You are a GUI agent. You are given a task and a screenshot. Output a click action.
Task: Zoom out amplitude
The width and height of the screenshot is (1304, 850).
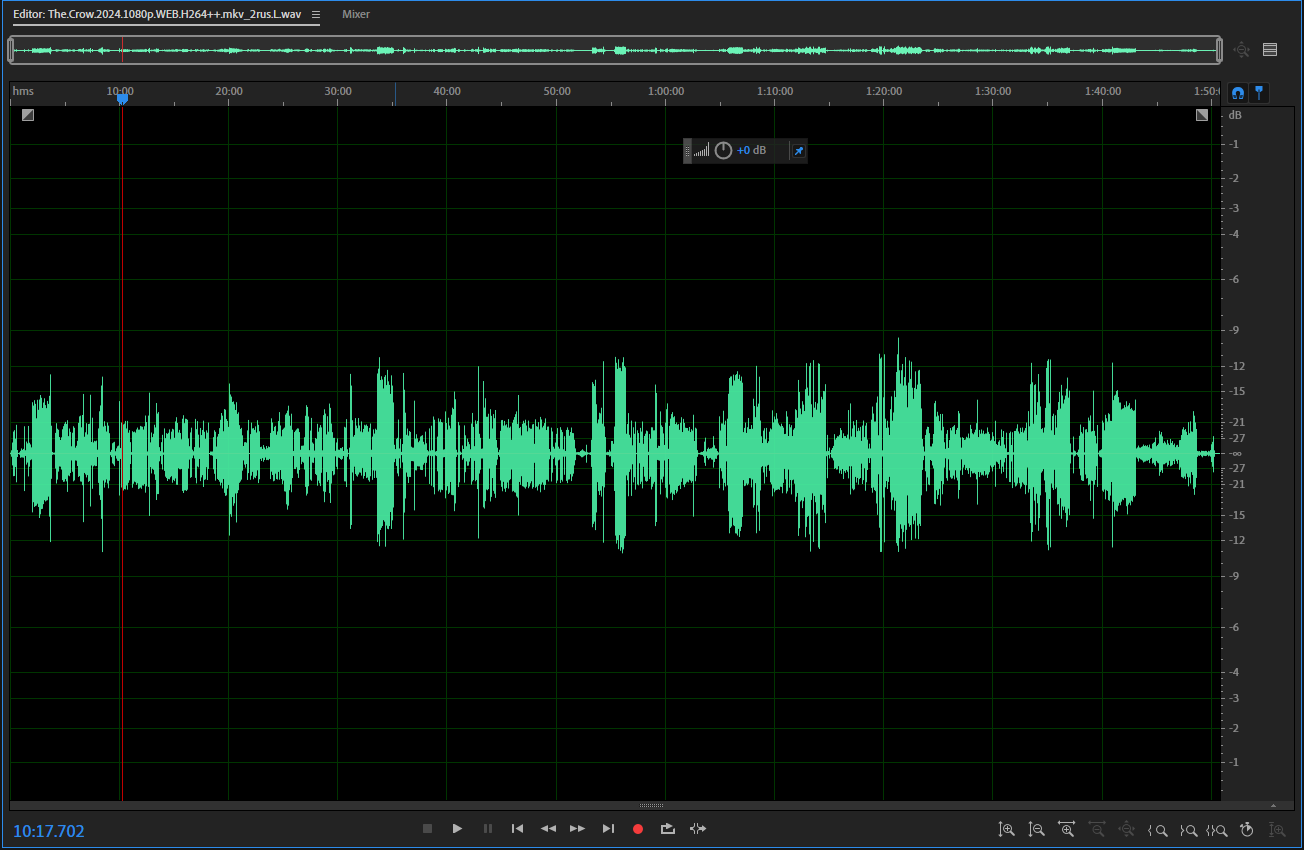tap(1037, 829)
